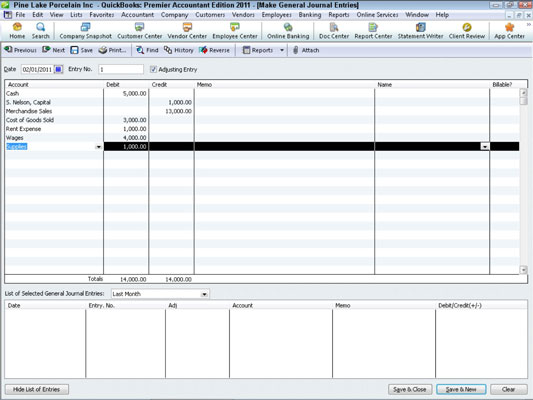
Task: Click the Entry No. input field
Action: pos(121,69)
